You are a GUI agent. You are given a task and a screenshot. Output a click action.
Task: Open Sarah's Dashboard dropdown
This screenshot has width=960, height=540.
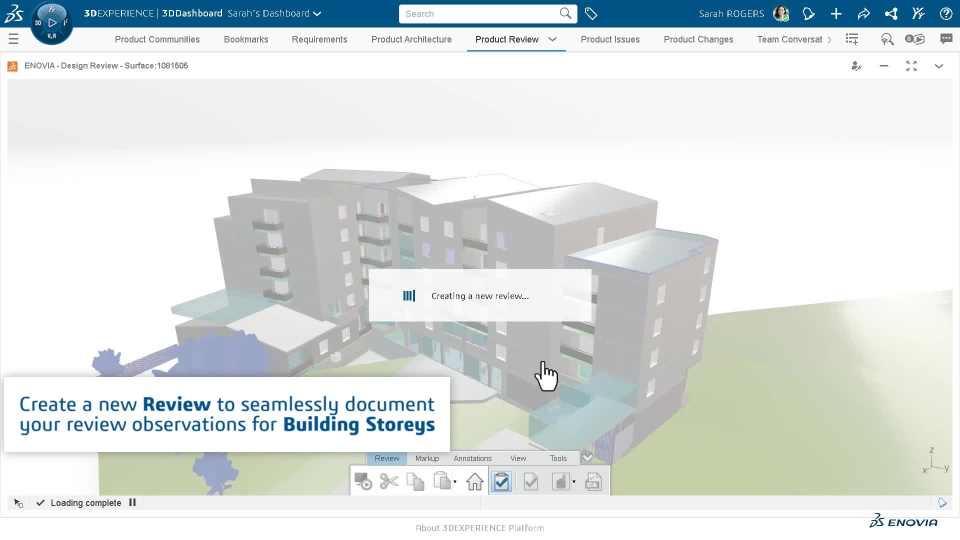pyautogui.click(x=274, y=13)
